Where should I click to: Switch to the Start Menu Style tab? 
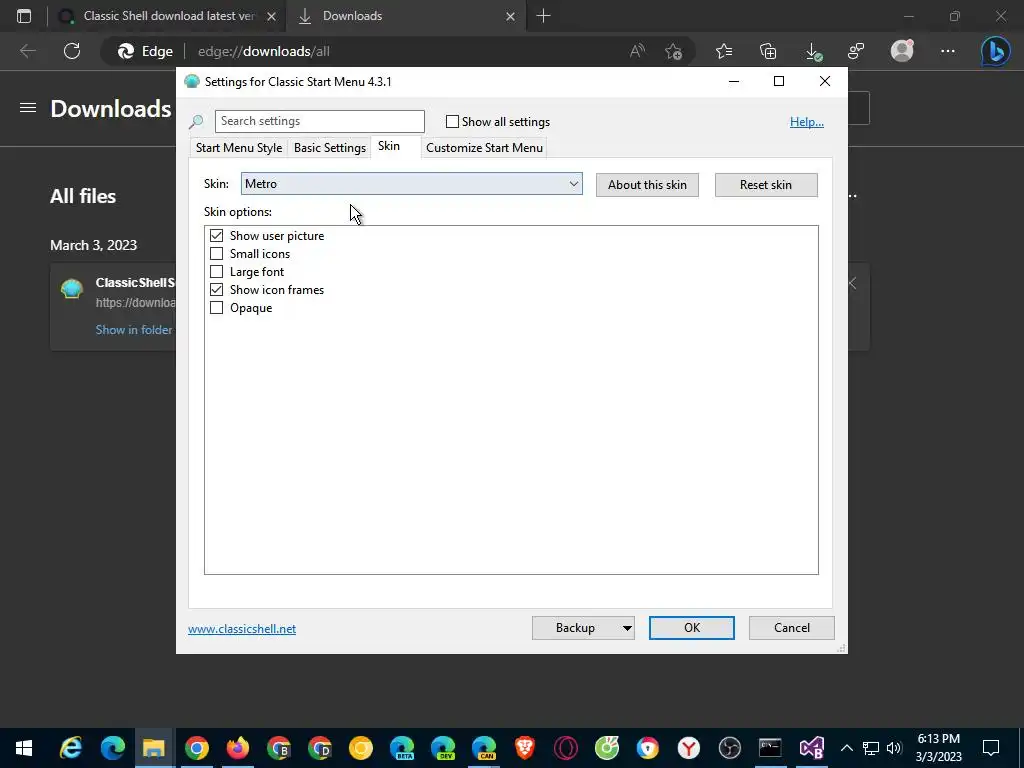[x=239, y=148]
